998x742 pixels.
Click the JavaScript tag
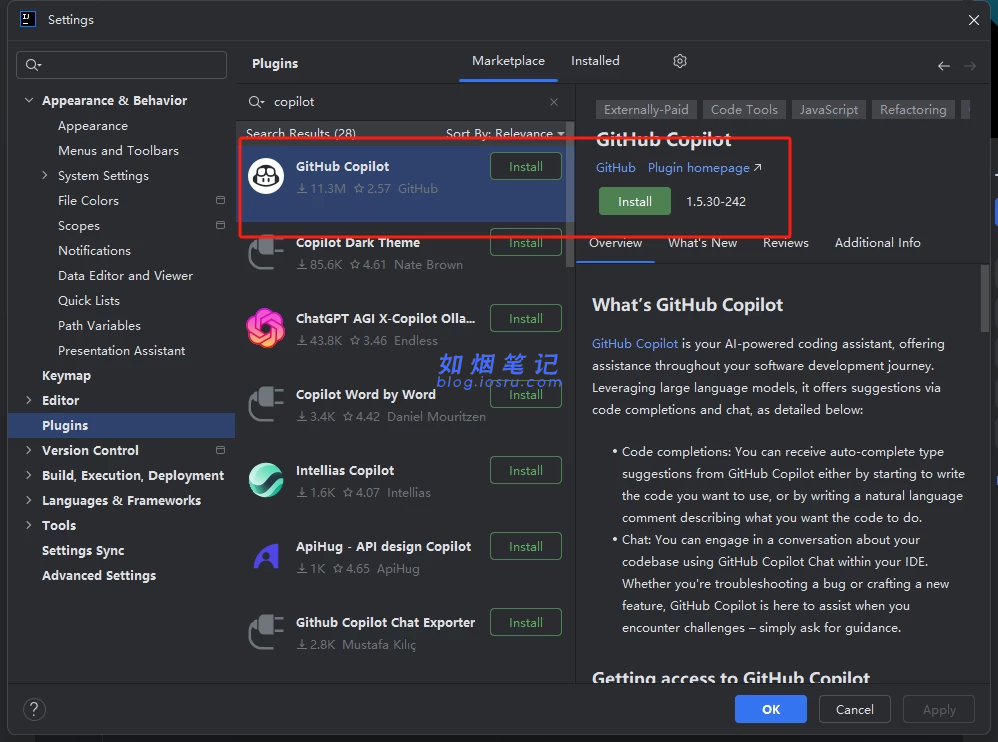[x=829, y=109]
